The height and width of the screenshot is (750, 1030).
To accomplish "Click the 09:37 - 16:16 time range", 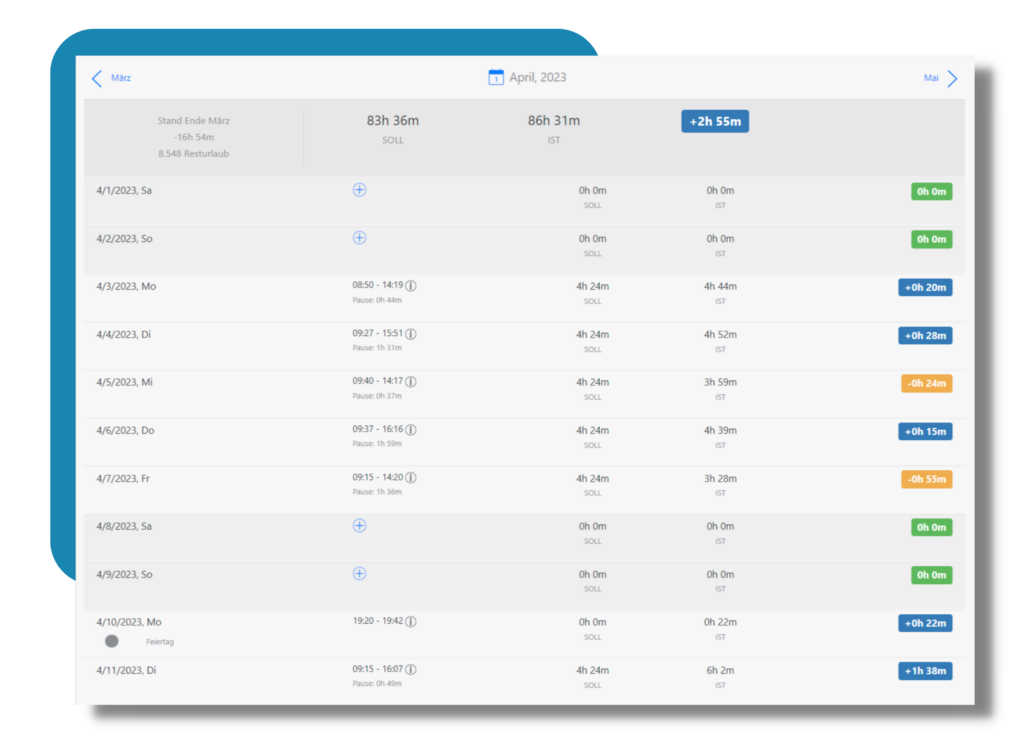I will coord(378,429).
